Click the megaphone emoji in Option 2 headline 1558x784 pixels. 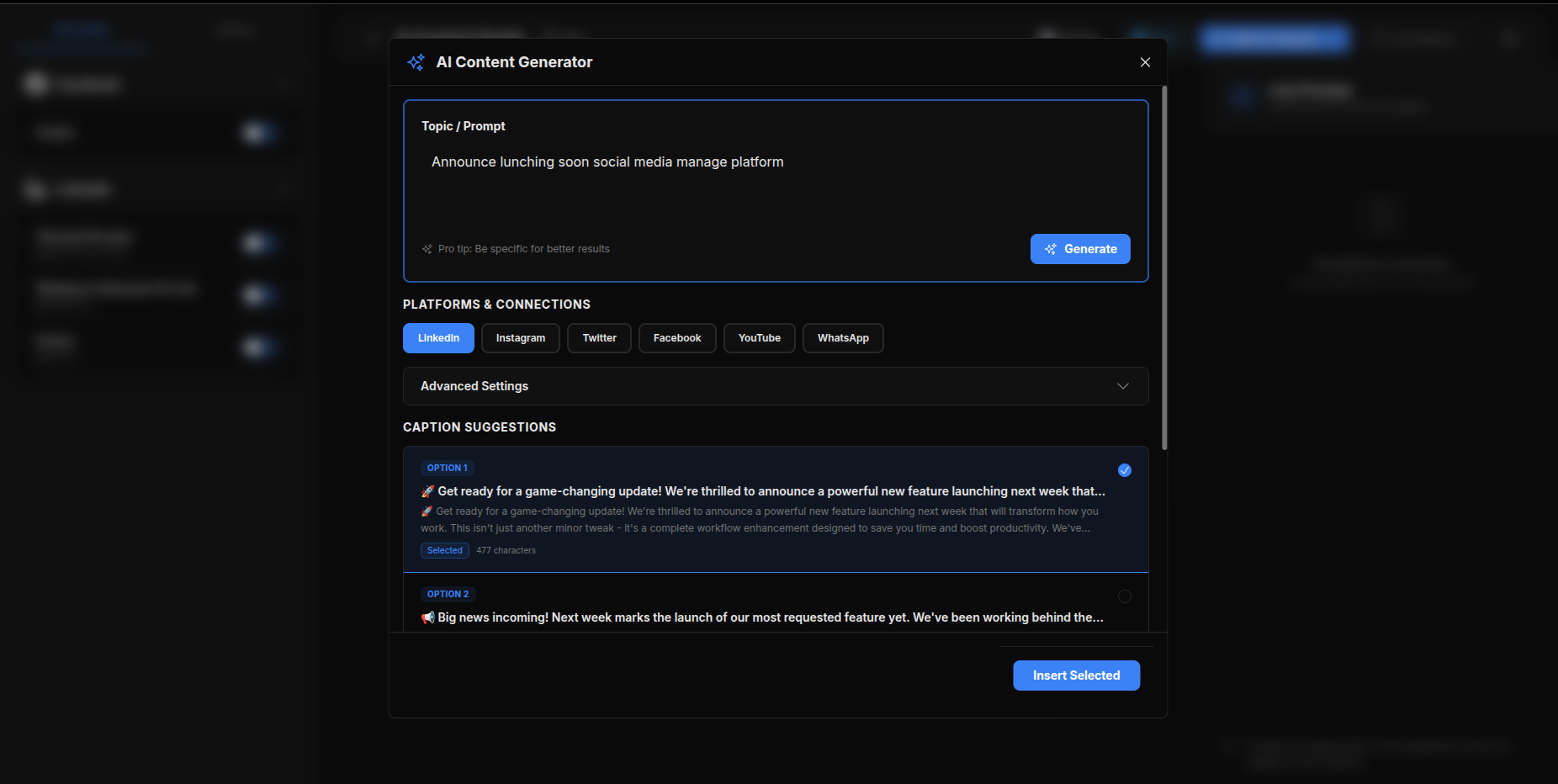pyautogui.click(x=428, y=617)
